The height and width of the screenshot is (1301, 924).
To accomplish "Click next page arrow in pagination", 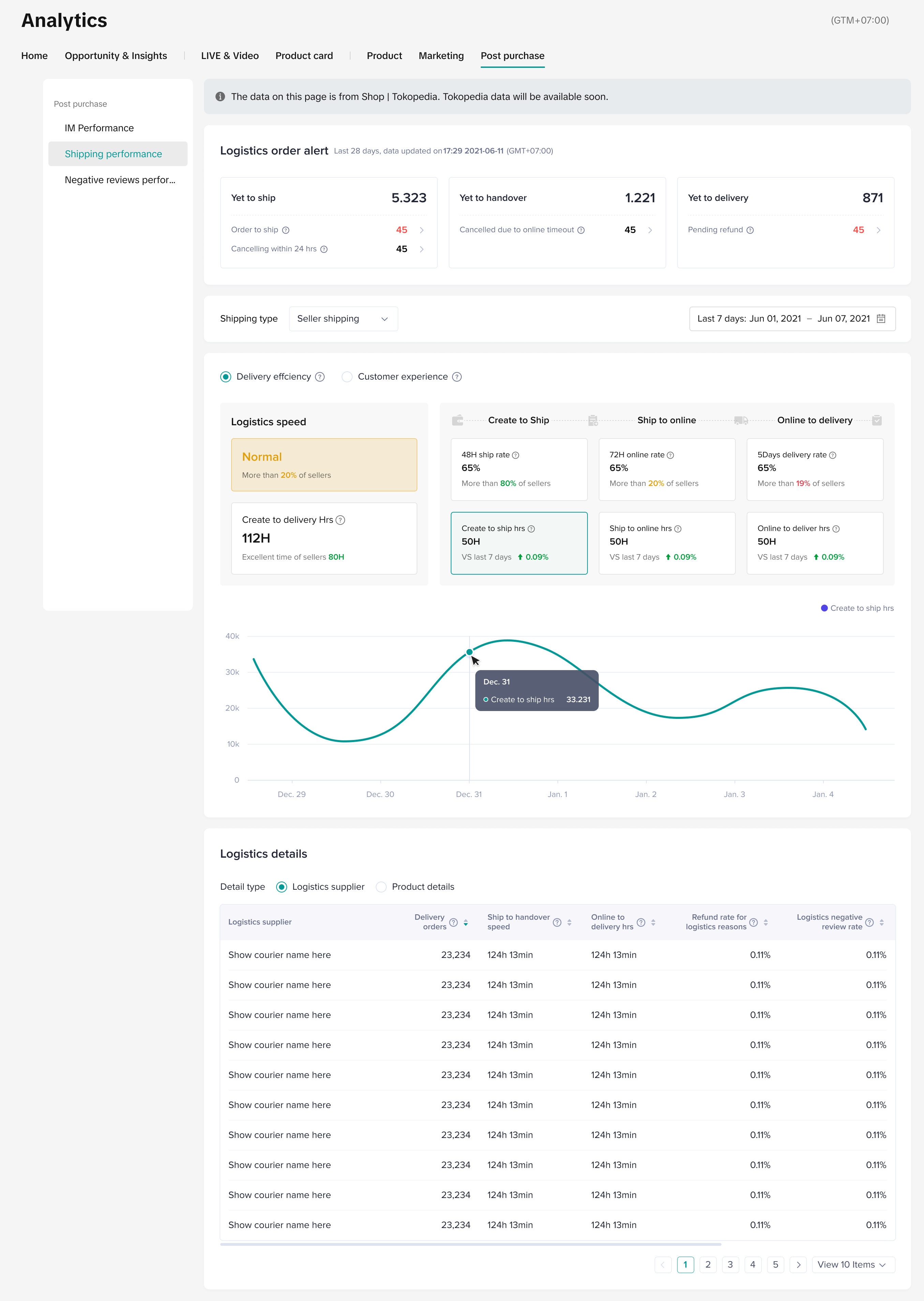I will click(x=798, y=1265).
